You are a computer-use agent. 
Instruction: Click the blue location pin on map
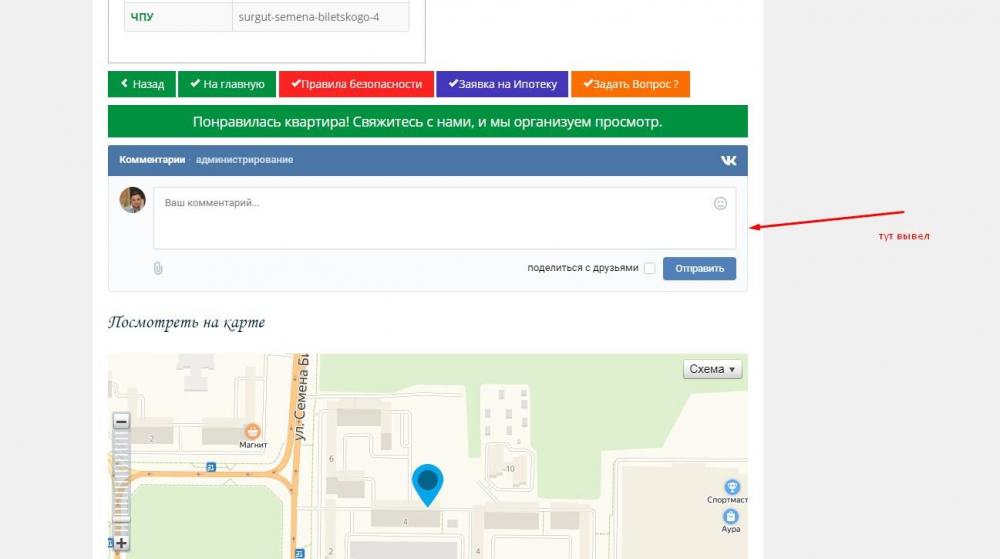tap(428, 483)
